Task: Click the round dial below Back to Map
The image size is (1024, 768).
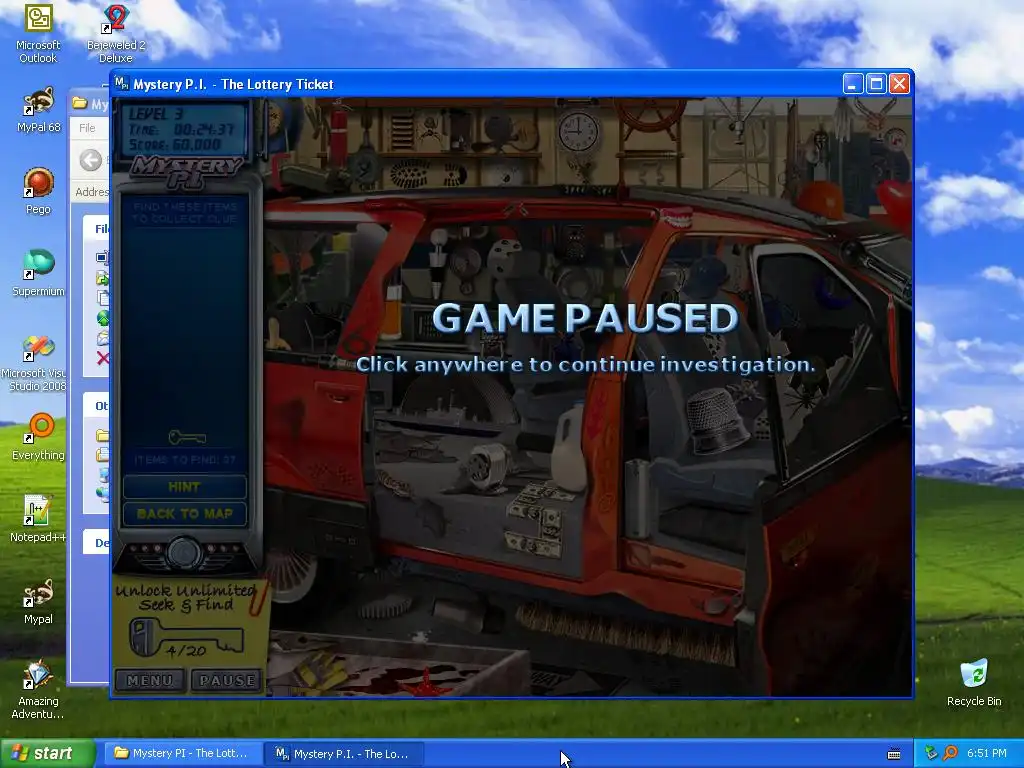Action: pos(184,553)
